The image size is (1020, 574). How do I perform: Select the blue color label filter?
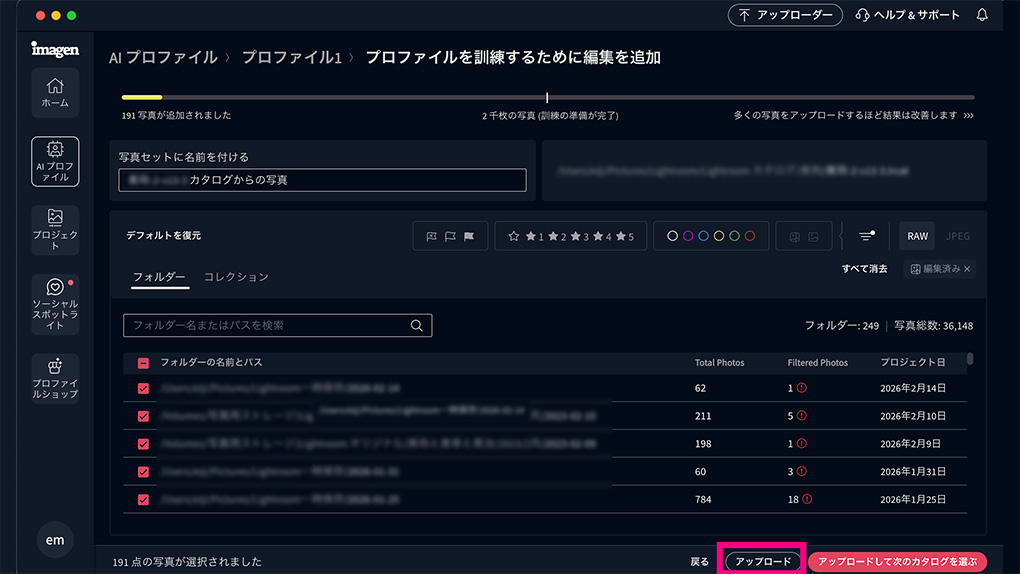coord(704,236)
